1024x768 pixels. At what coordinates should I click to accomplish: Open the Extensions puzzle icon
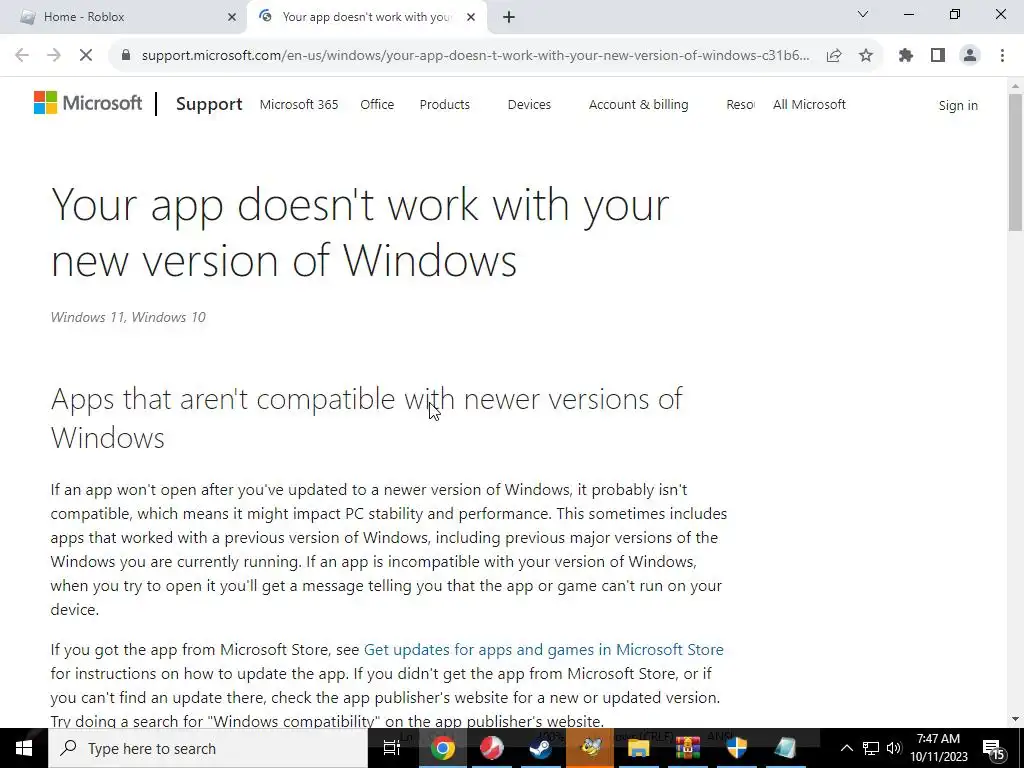(906, 56)
